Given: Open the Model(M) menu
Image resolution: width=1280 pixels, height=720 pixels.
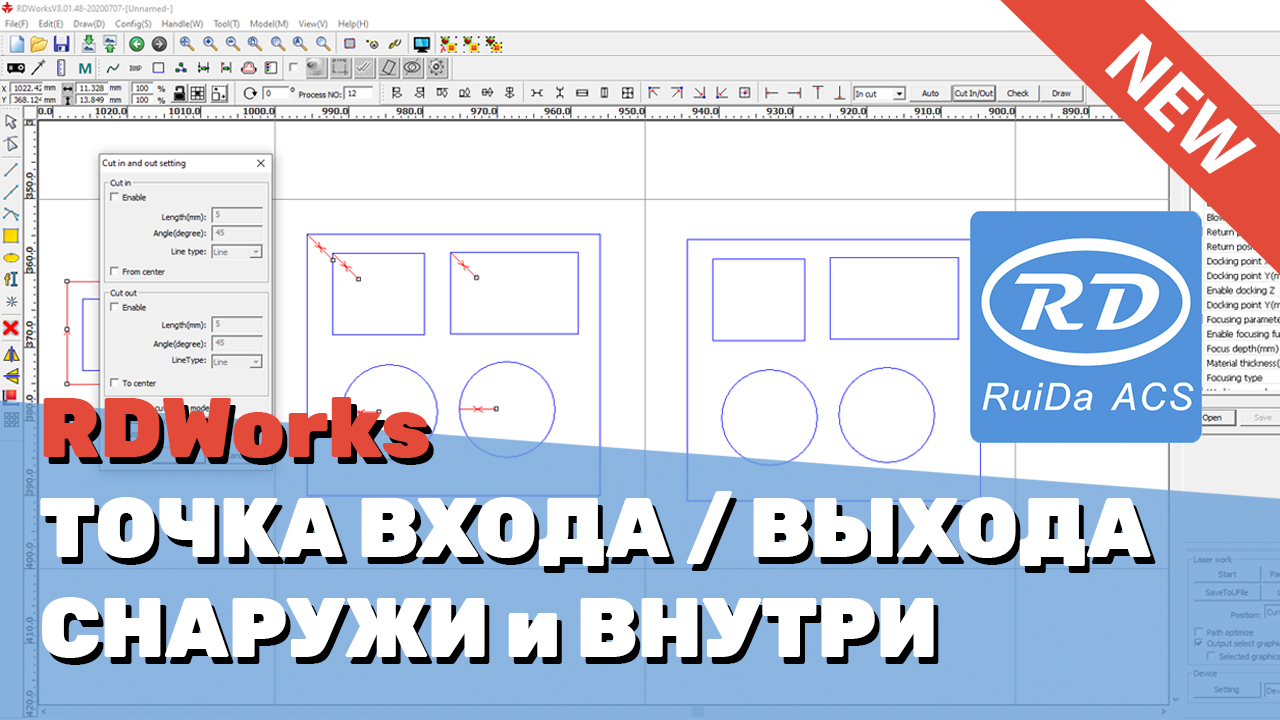Looking at the screenshot, I should click(269, 23).
